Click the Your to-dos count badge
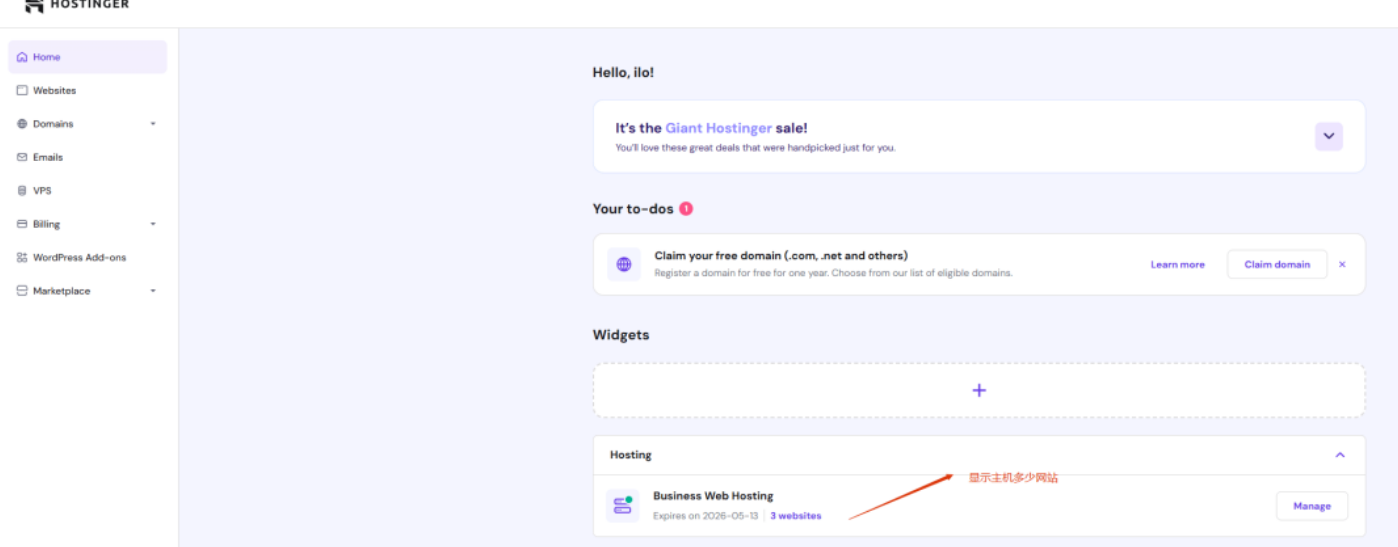Viewport: 1398px width, 547px height. coord(686,209)
